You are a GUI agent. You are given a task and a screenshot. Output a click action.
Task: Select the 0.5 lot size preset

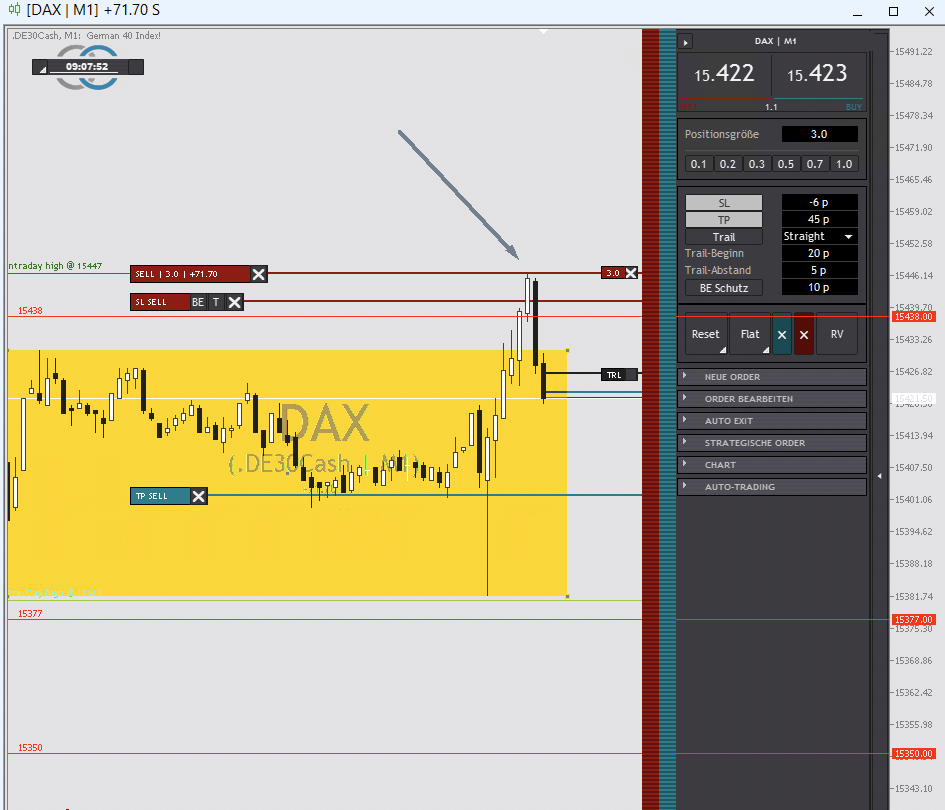785,164
